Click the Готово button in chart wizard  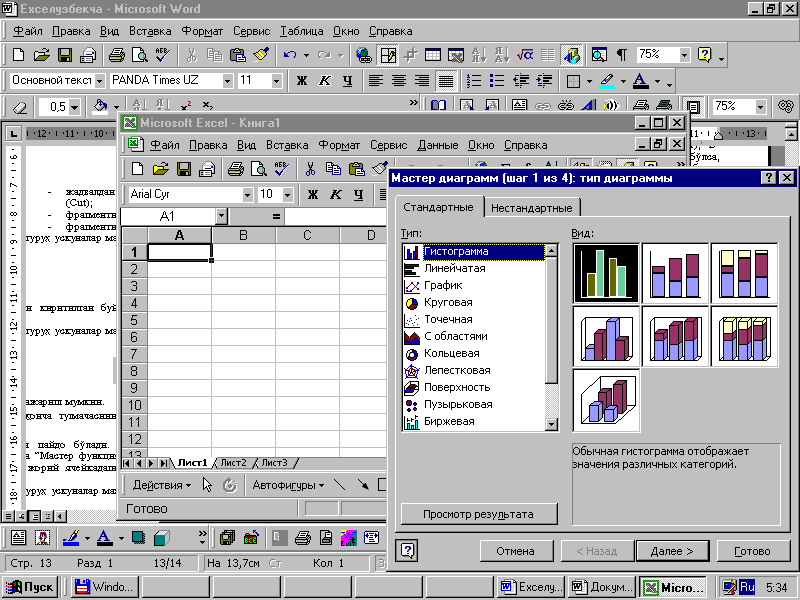752,551
